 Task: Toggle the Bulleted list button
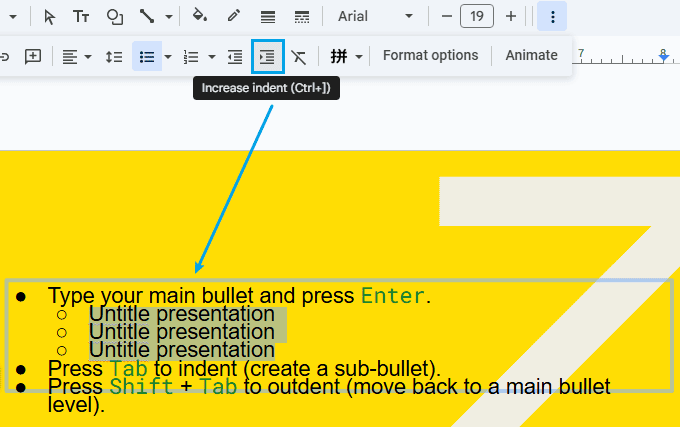147,56
